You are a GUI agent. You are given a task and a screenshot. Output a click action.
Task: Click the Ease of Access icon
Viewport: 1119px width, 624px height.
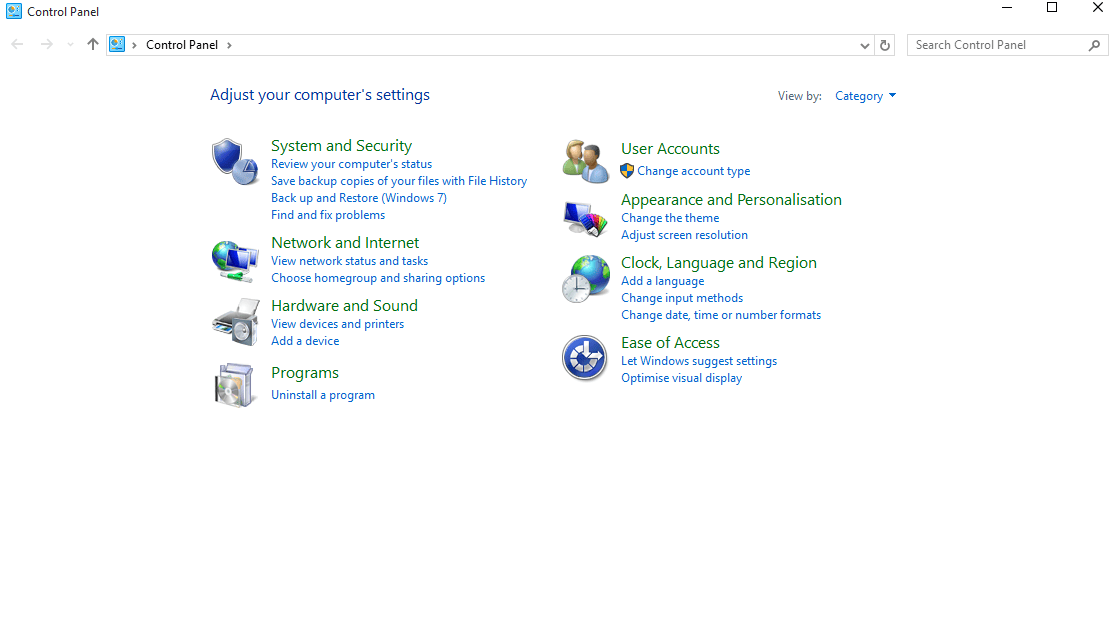[x=586, y=358]
